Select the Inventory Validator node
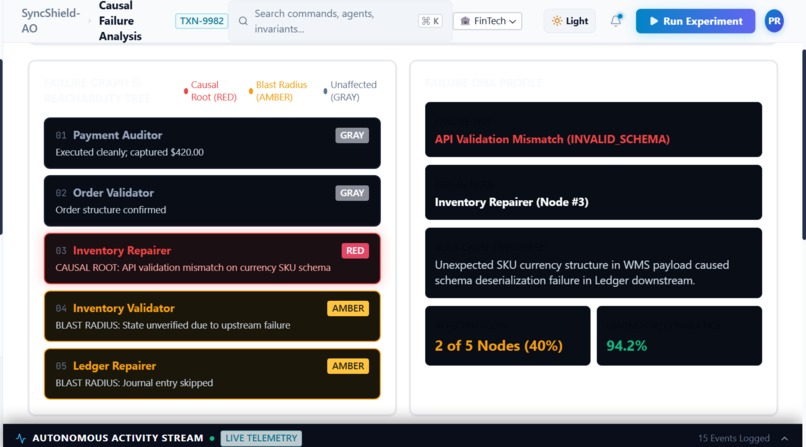The image size is (806, 447). coord(212,316)
